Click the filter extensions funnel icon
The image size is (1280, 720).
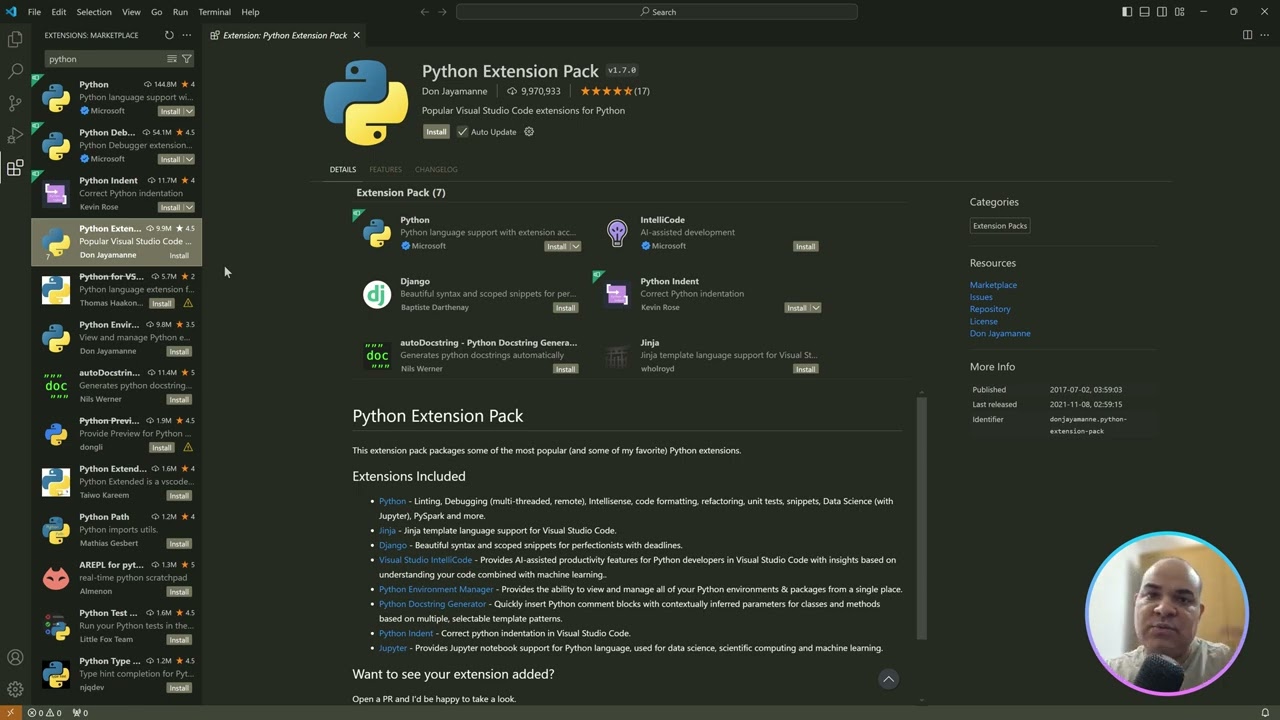tap(186, 59)
